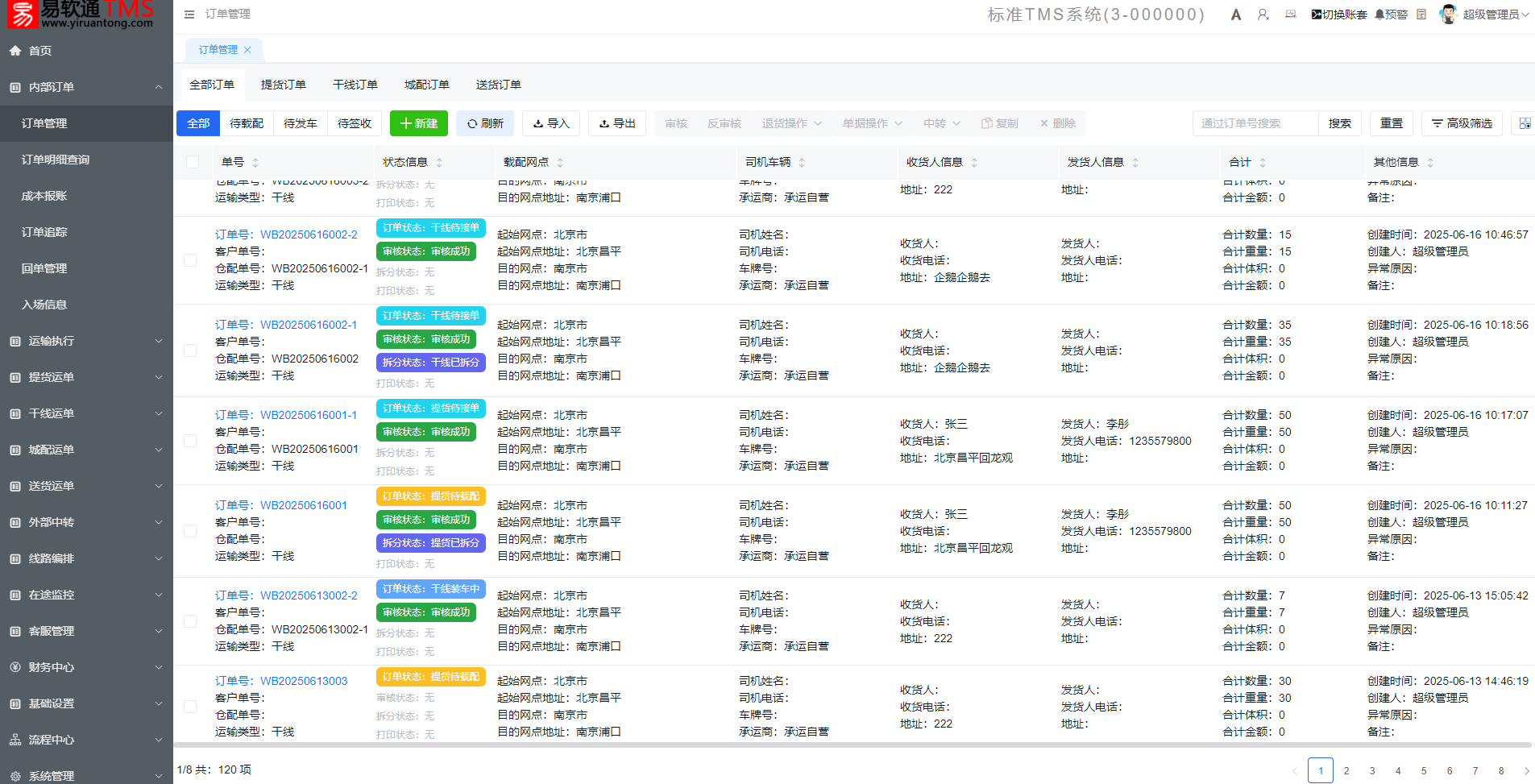Sort by 其他信息 column sort arrows
1535x784 pixels.
tap(1430, 163)
